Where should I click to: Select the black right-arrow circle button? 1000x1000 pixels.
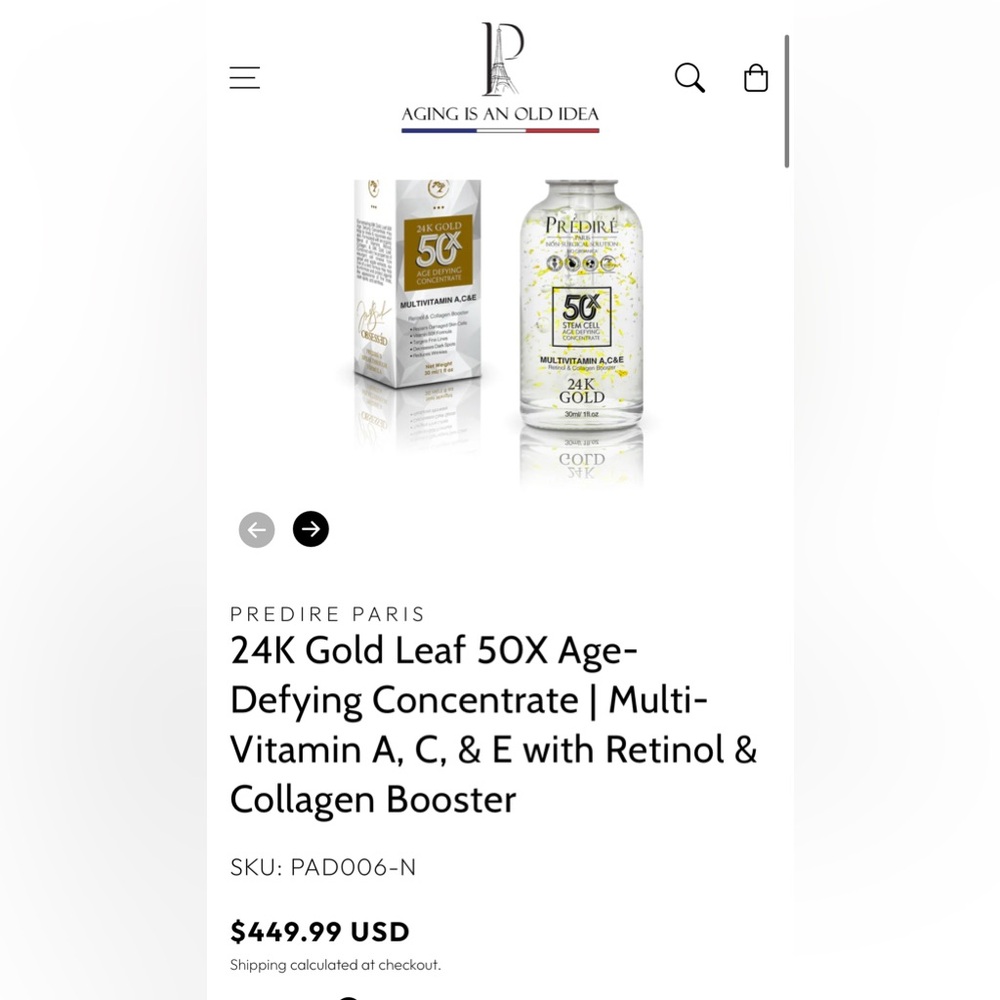tap(311, 529)
